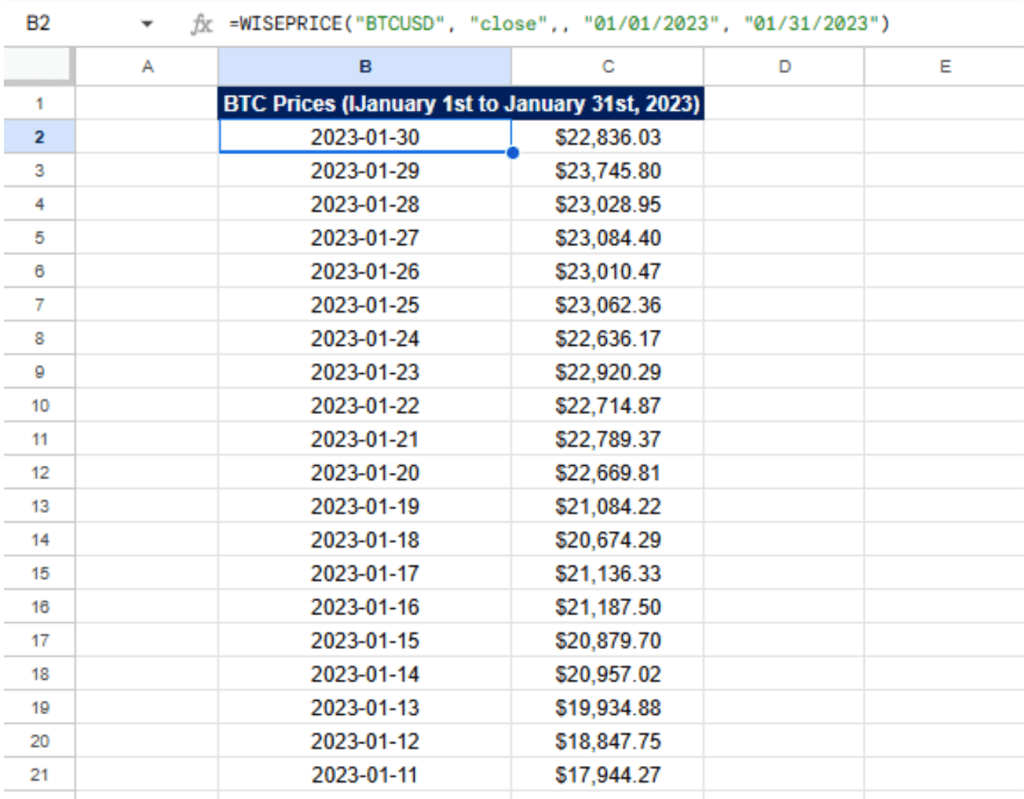Click the BTC Prices title cell
1024x799 pixels.
461,104
